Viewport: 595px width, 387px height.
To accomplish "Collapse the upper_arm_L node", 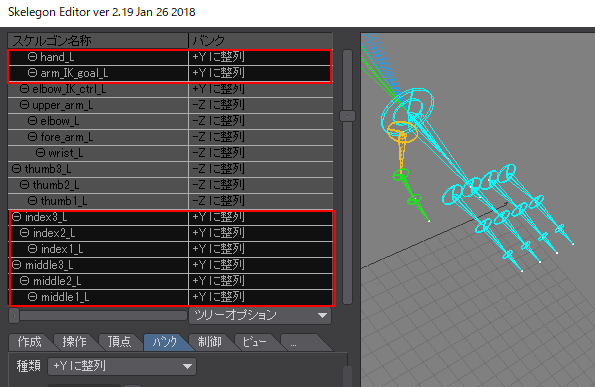I will coord(24,105).
